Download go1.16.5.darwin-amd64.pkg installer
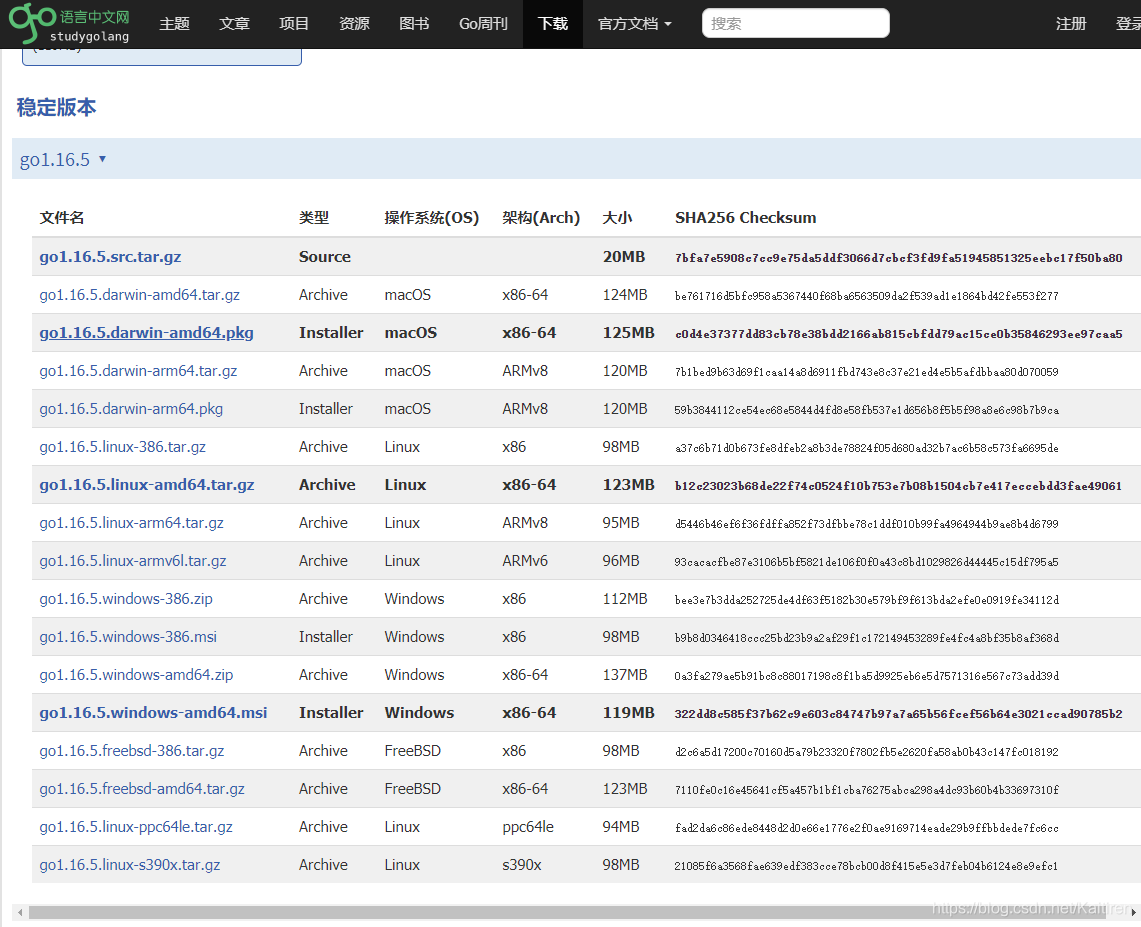The height and width of the screenshot is (927, 1141). pyautogui.click(x=146, y=332)
